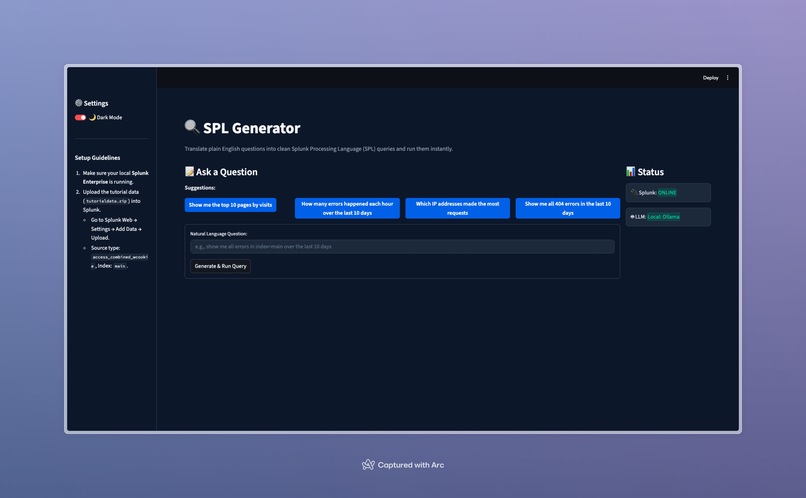Click the 'Make sure your local Splunk' guideline
The image size is (806, 498).
[116, 177]
